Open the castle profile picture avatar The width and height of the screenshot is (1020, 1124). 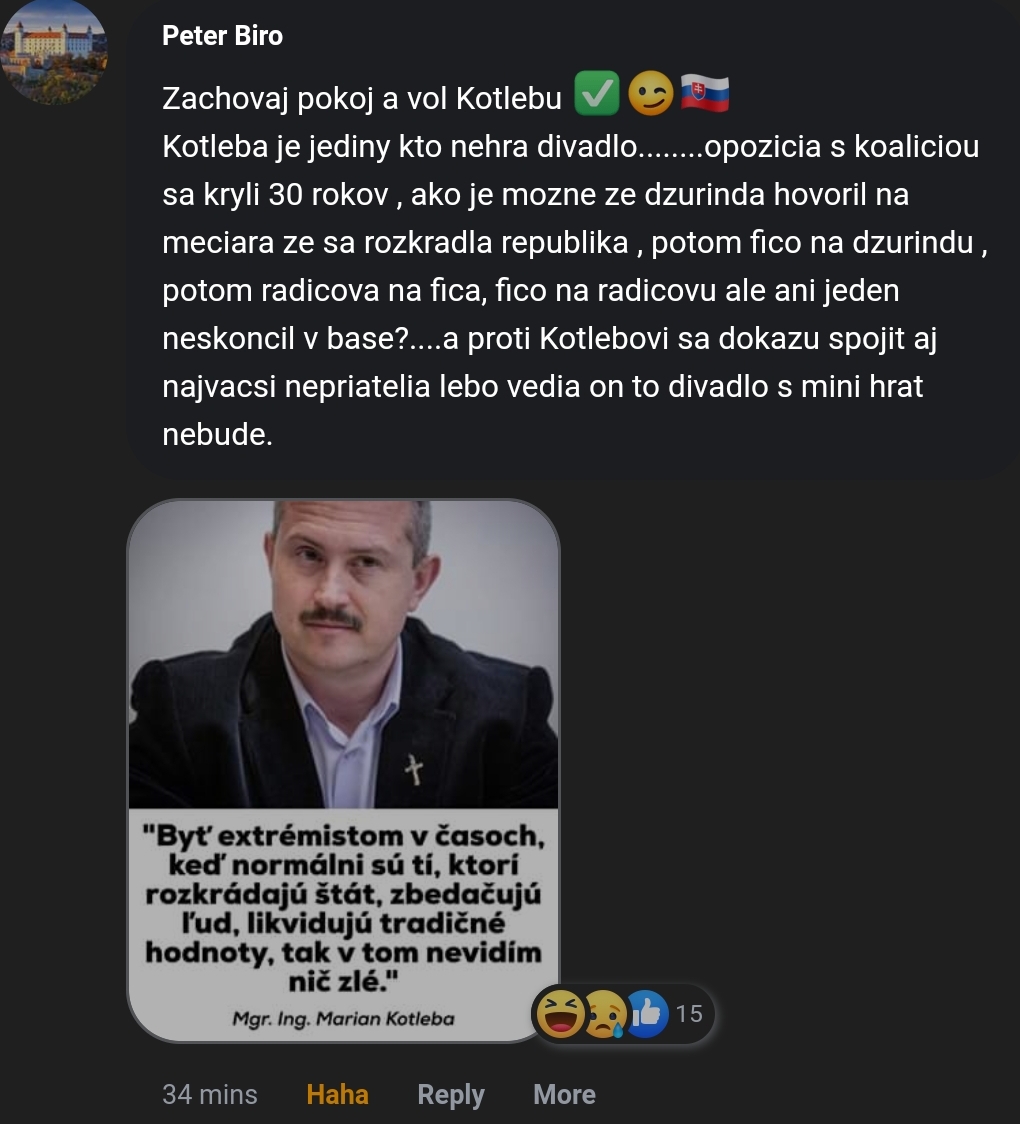tap(54, 52)
